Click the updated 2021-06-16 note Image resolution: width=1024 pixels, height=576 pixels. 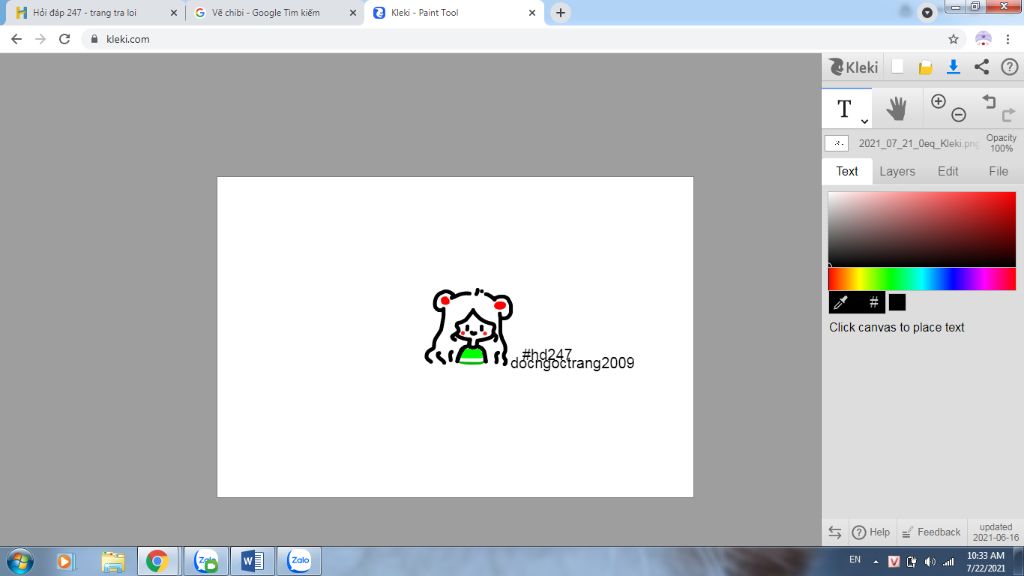pyautogui.click(x=996, y=532)
